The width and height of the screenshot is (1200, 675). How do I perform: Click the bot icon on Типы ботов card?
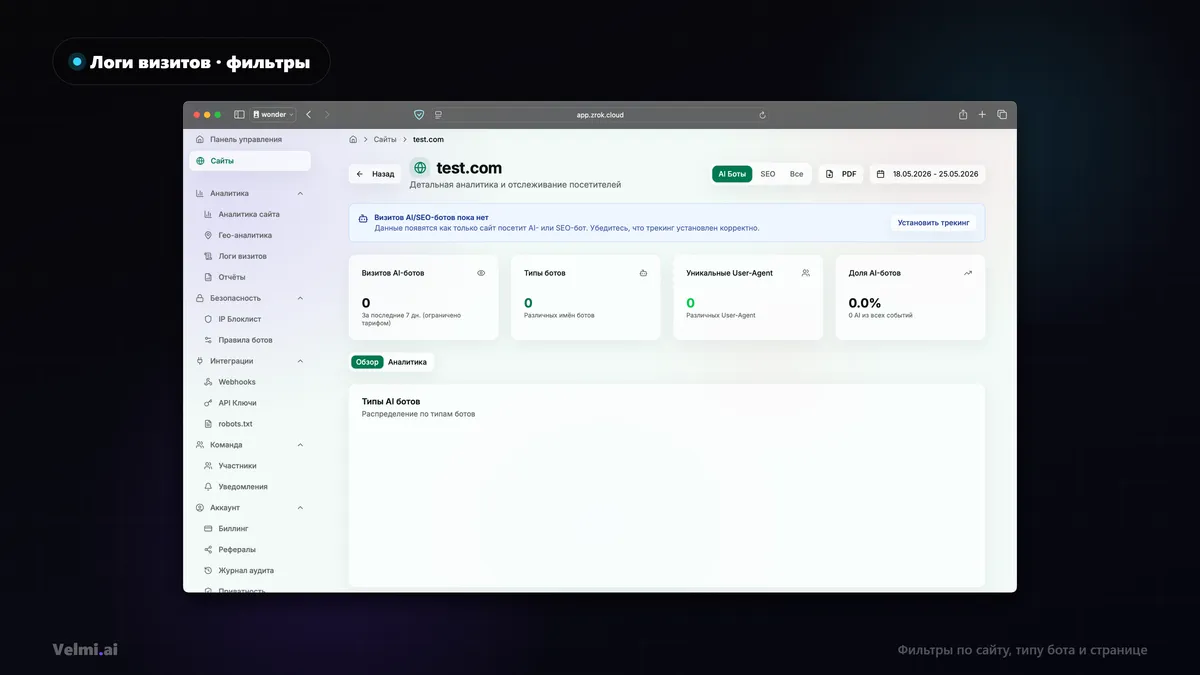[643, 273]
